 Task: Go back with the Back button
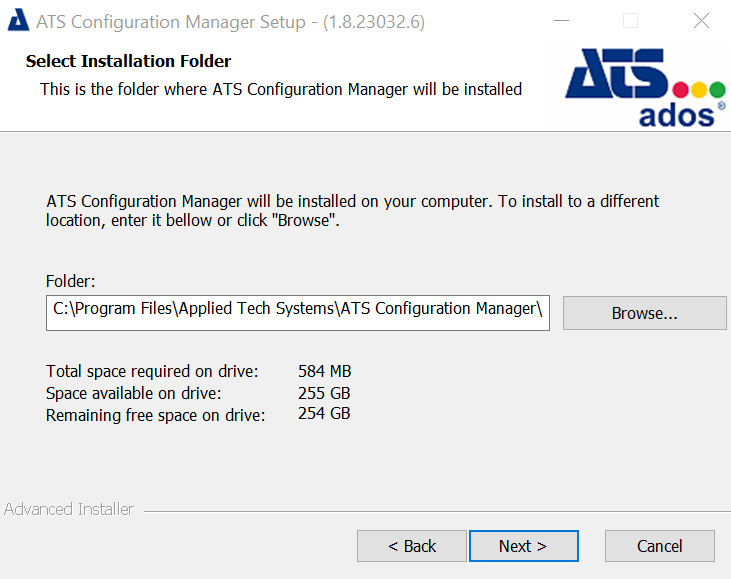pos(411,546)
